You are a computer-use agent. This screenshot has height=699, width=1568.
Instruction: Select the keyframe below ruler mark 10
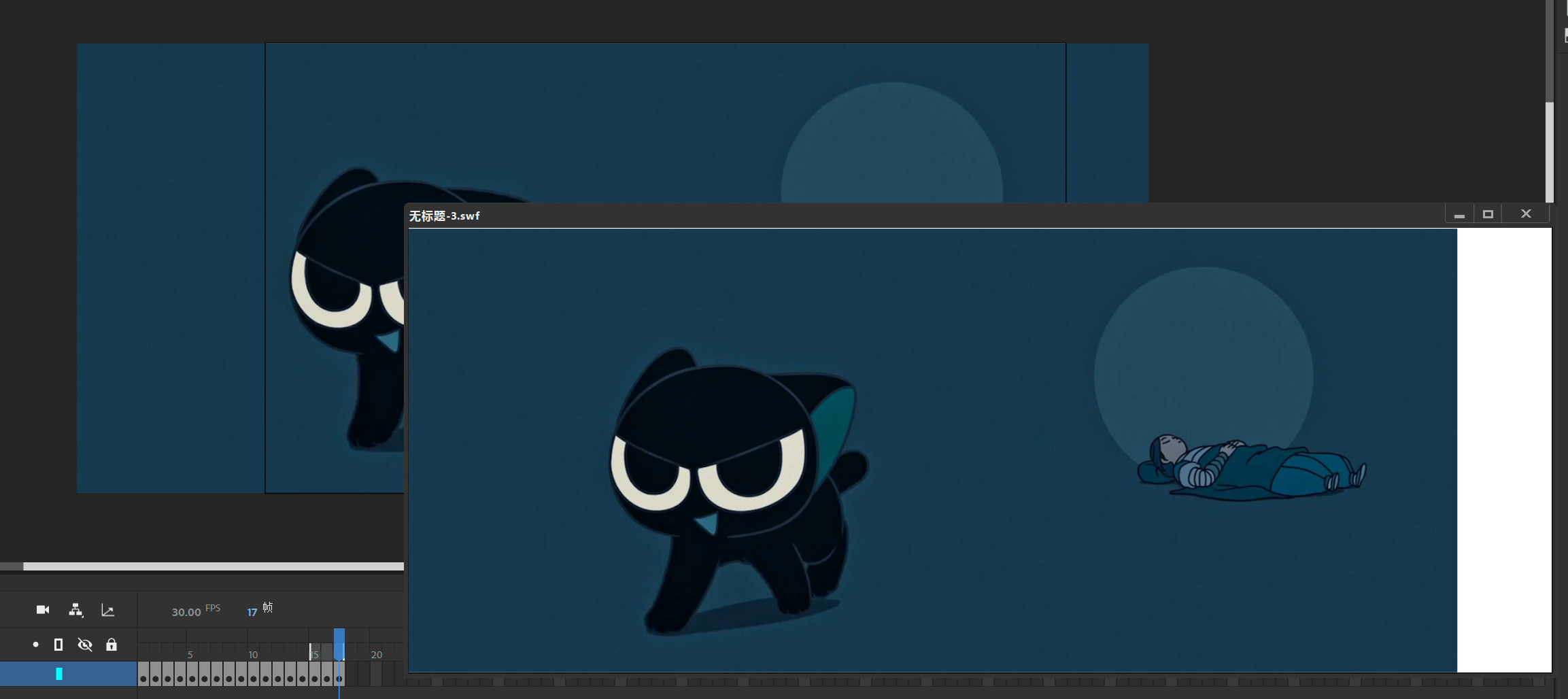(x=254, y=674)
